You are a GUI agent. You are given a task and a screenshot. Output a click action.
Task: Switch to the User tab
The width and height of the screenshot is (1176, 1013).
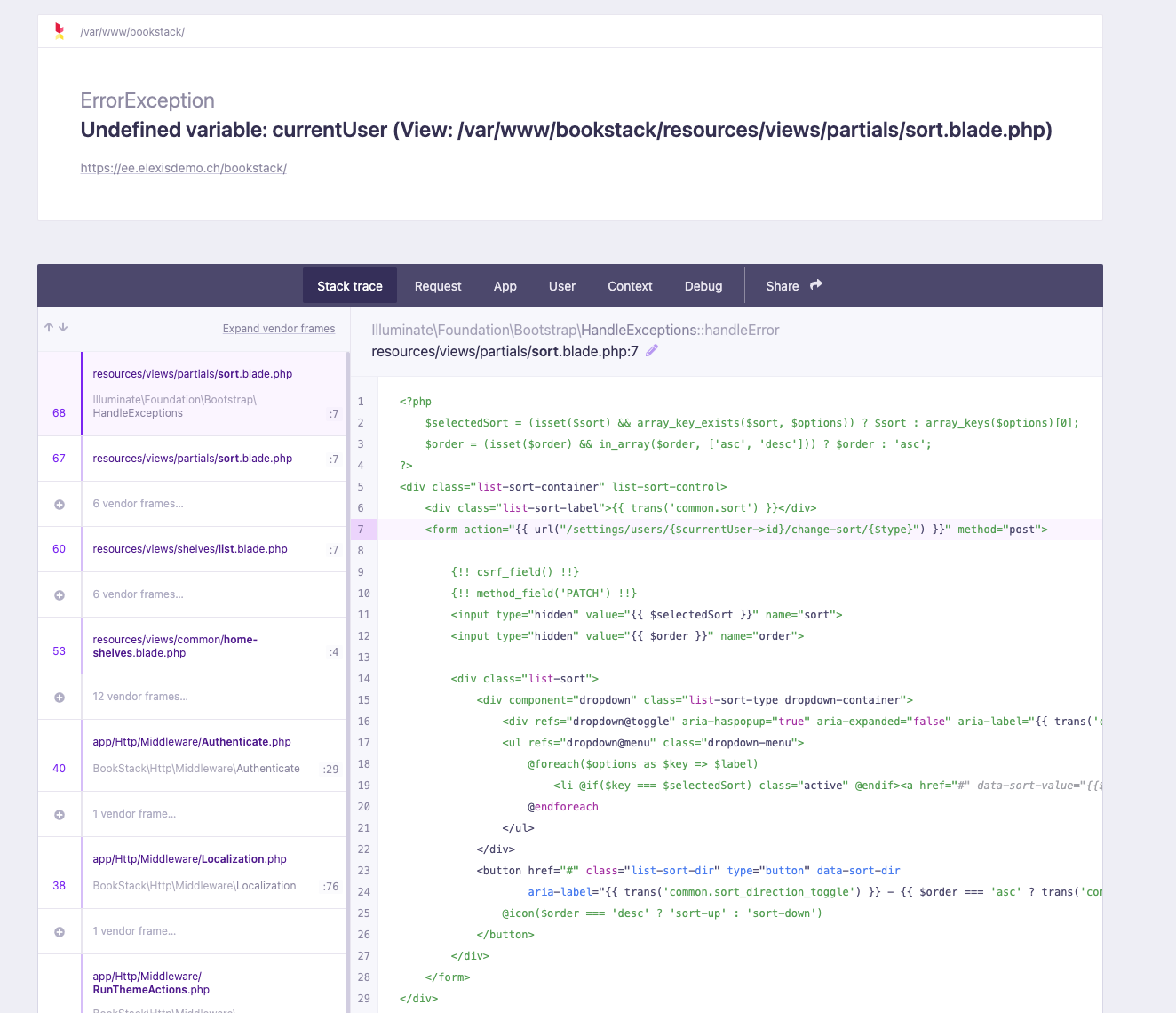click(561, 285)
